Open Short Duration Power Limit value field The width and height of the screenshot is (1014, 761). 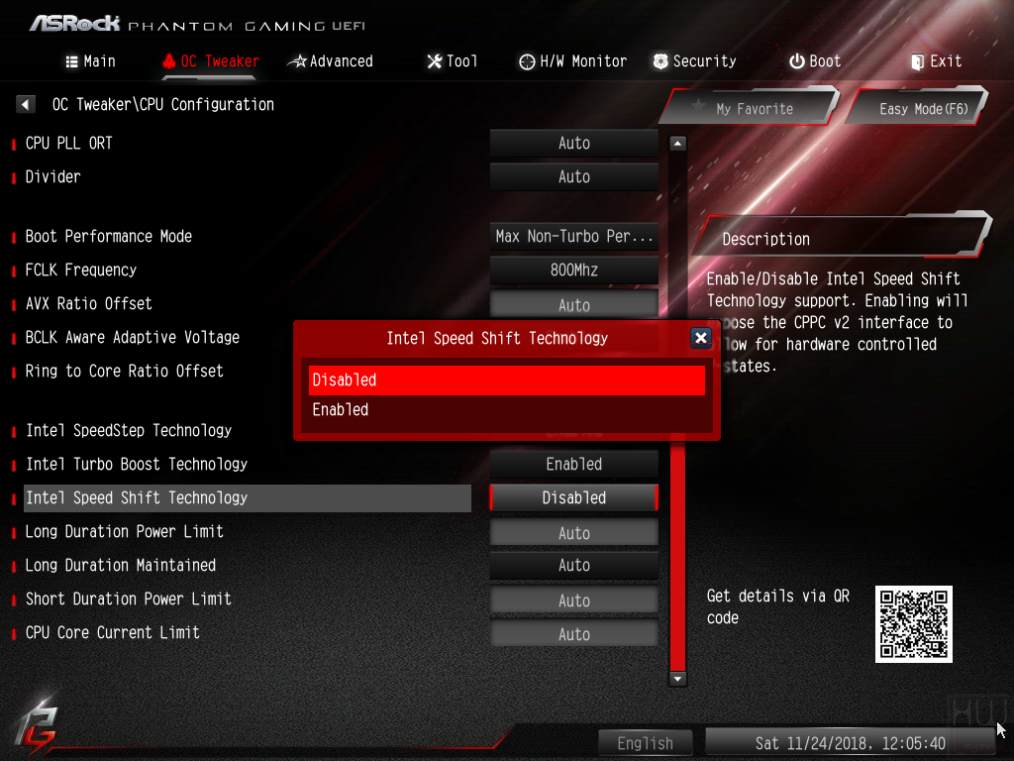pyautogui.click(x=574, y=600)
